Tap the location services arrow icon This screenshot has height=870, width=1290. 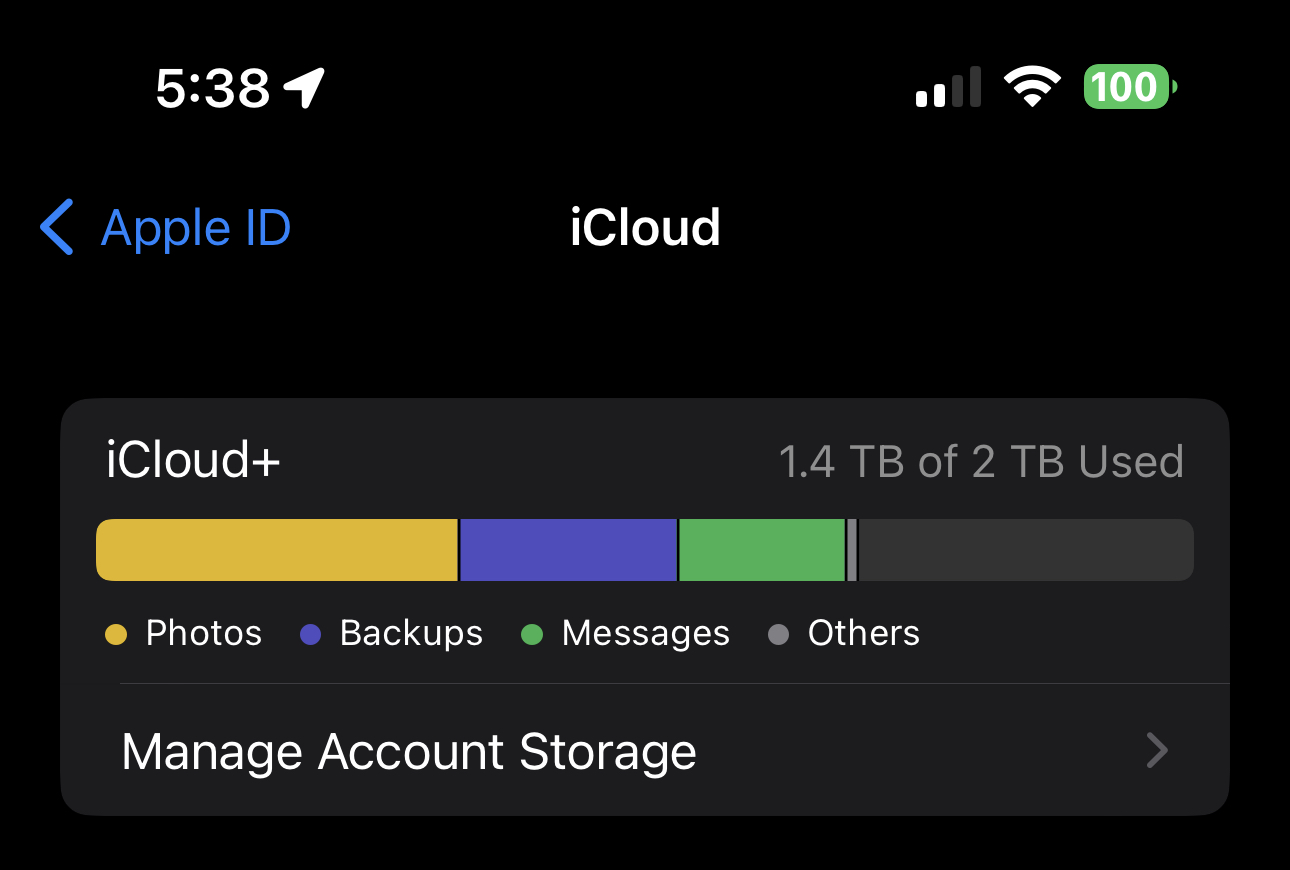coord(304,88)
